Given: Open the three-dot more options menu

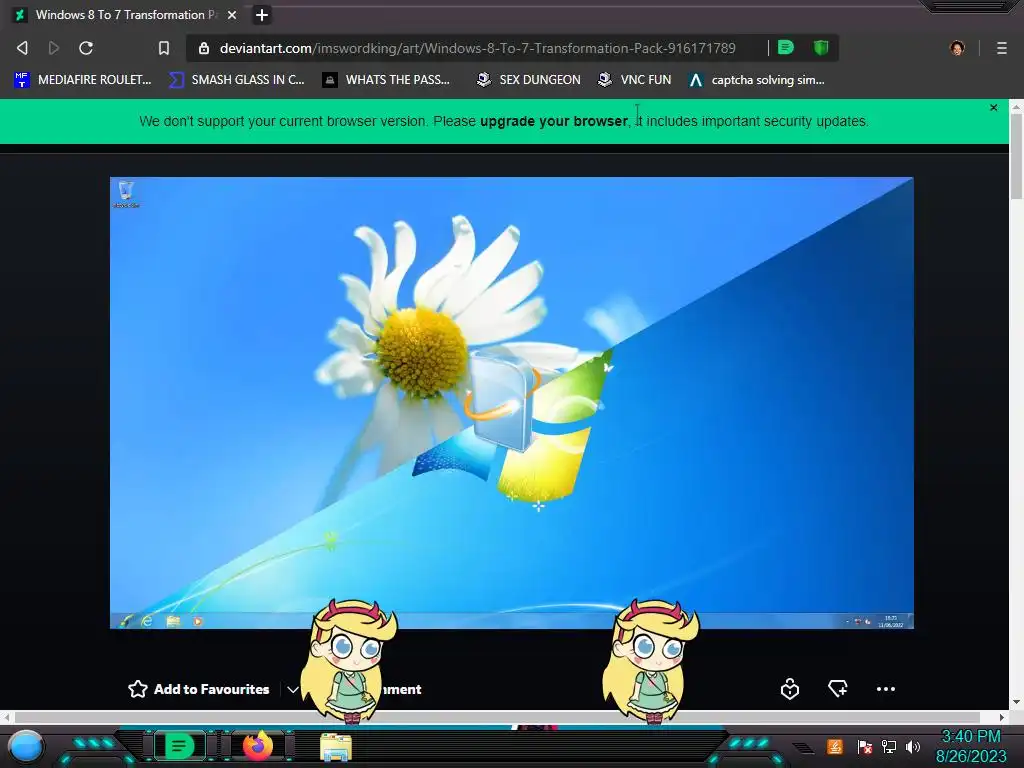Looking at the screenshot, I should pyautogui.click(x=886, y=689).
